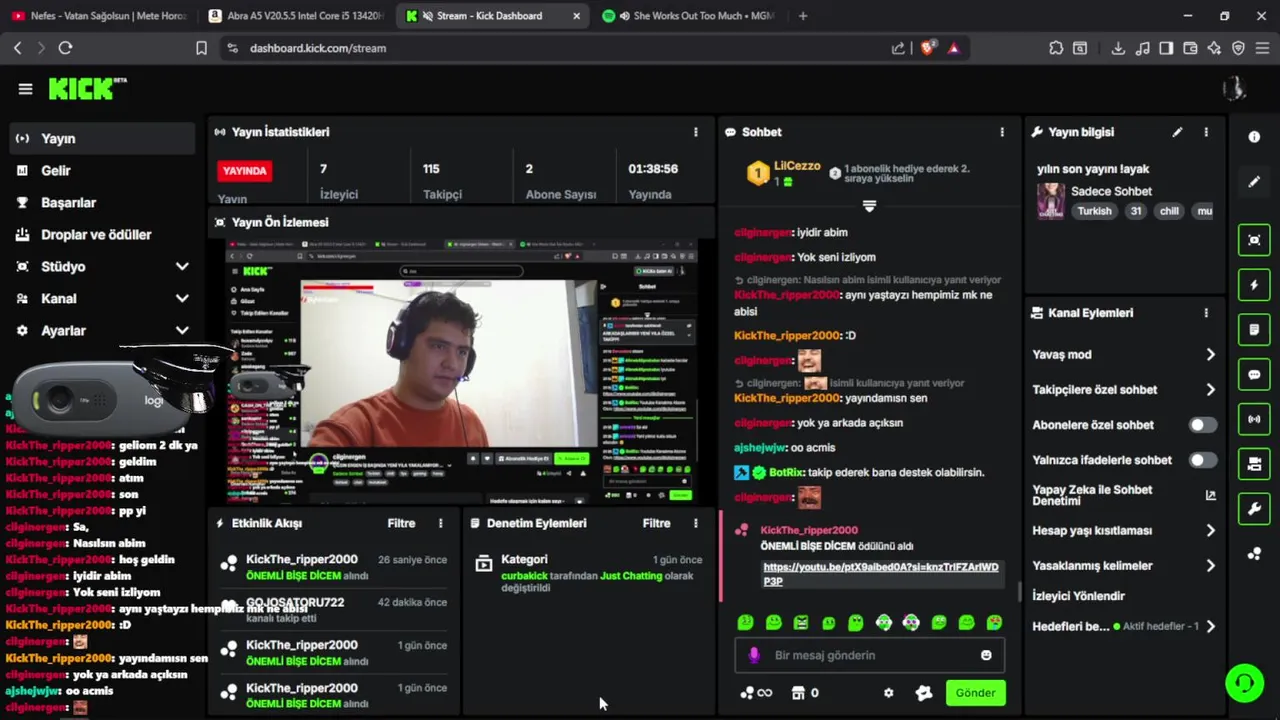Click the pencil edit icon in right rail
The image size is (1280, 720).
click(1254, 182)
